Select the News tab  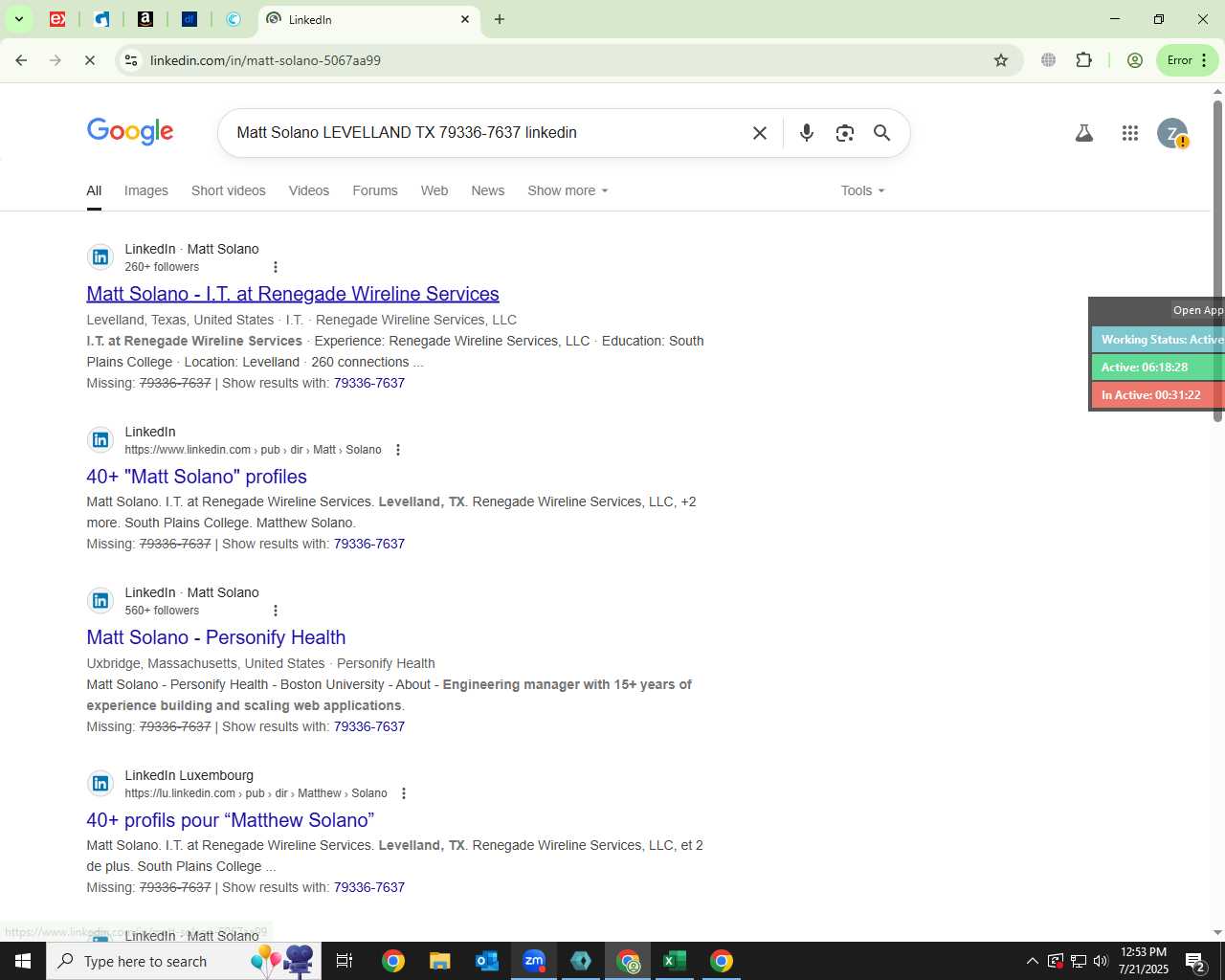[x=488, y=190]
